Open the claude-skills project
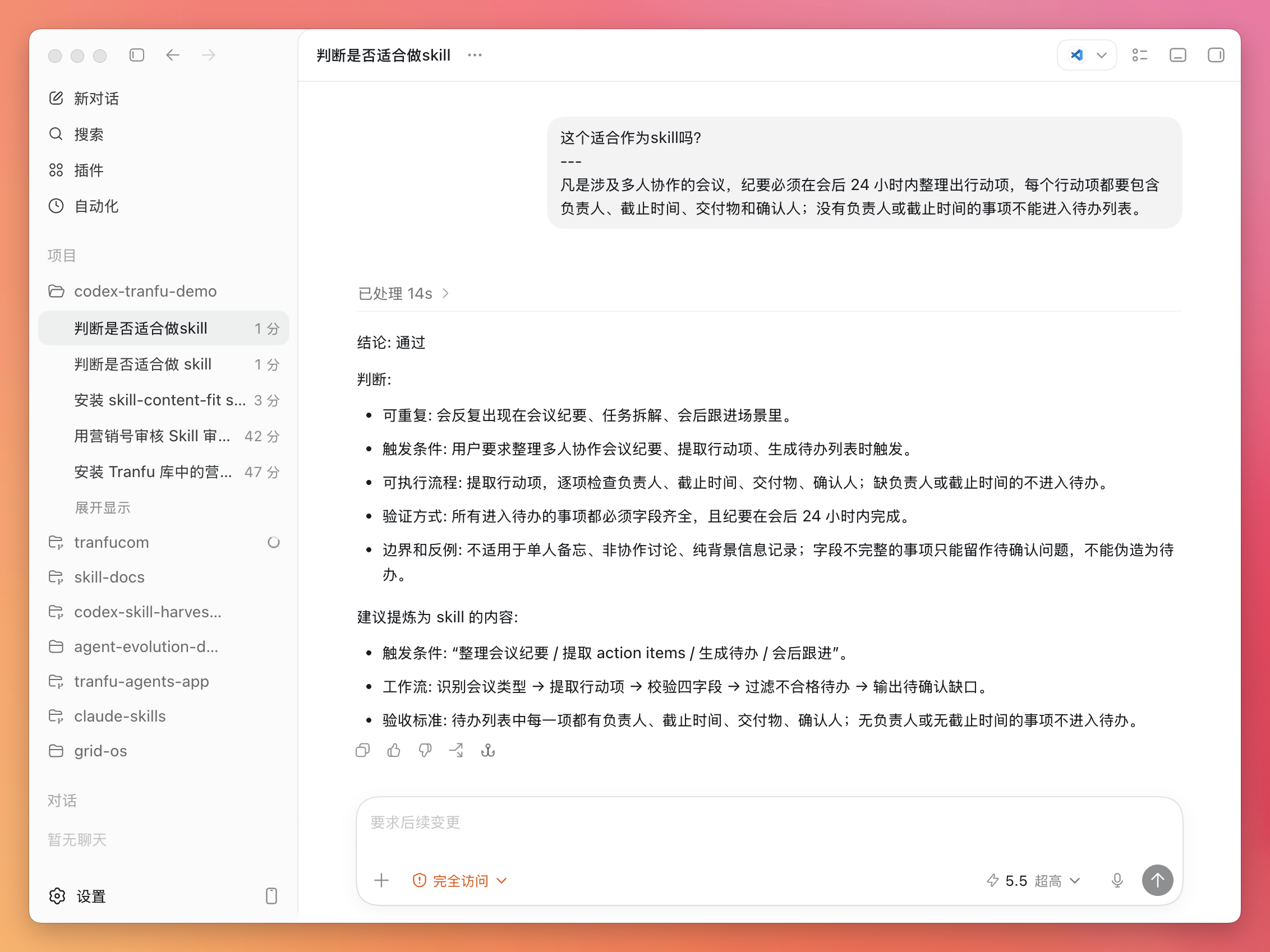 164,716
